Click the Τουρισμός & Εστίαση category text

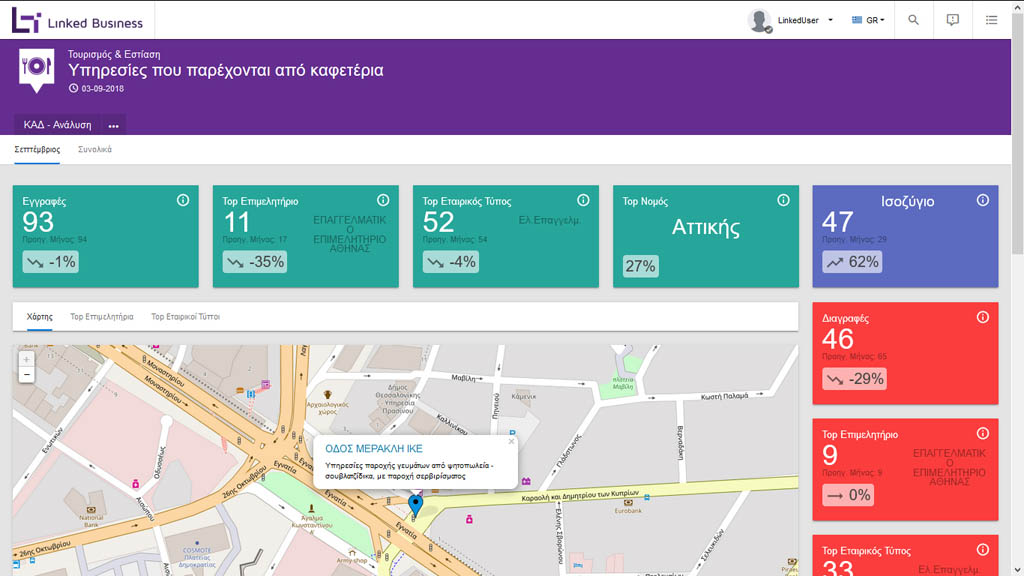pos(114,54)
